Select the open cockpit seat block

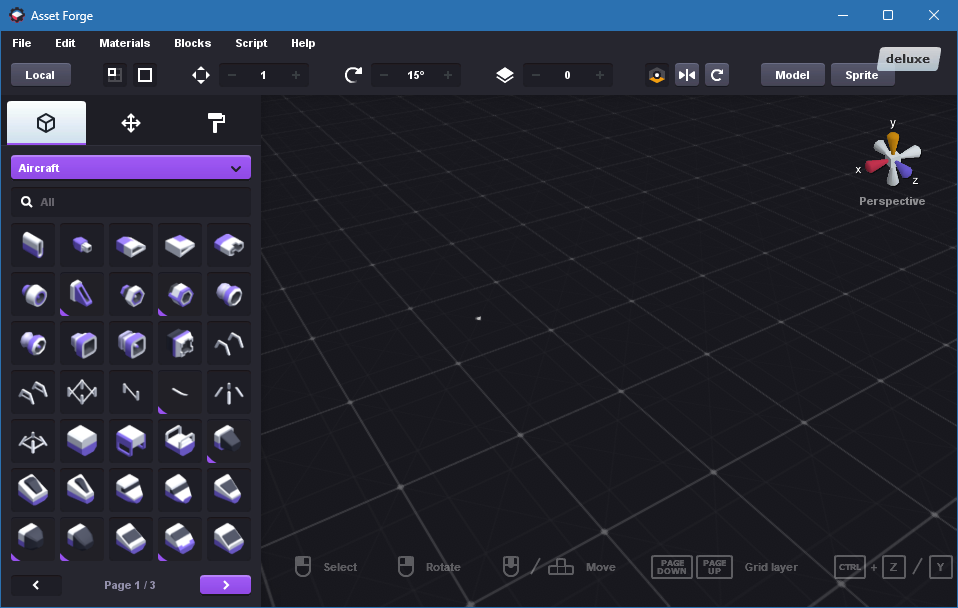click(x=180, y=441)
